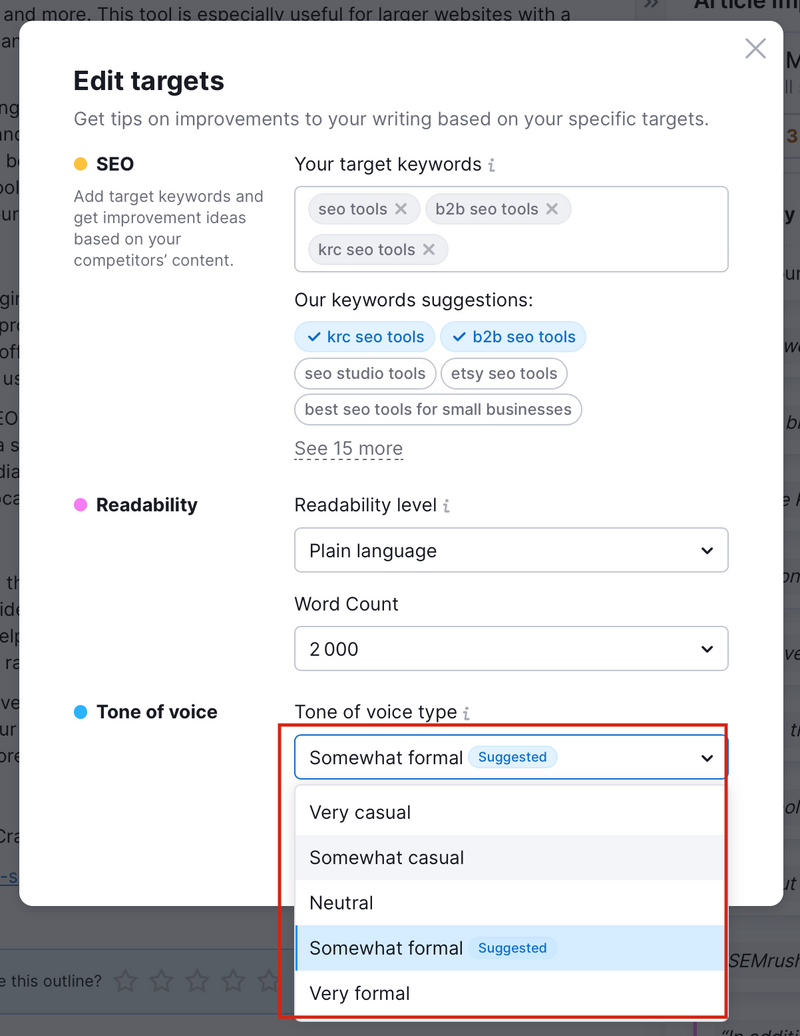Click info icon next to target keywords
The image size is (800, 1036).
(491, 165)
